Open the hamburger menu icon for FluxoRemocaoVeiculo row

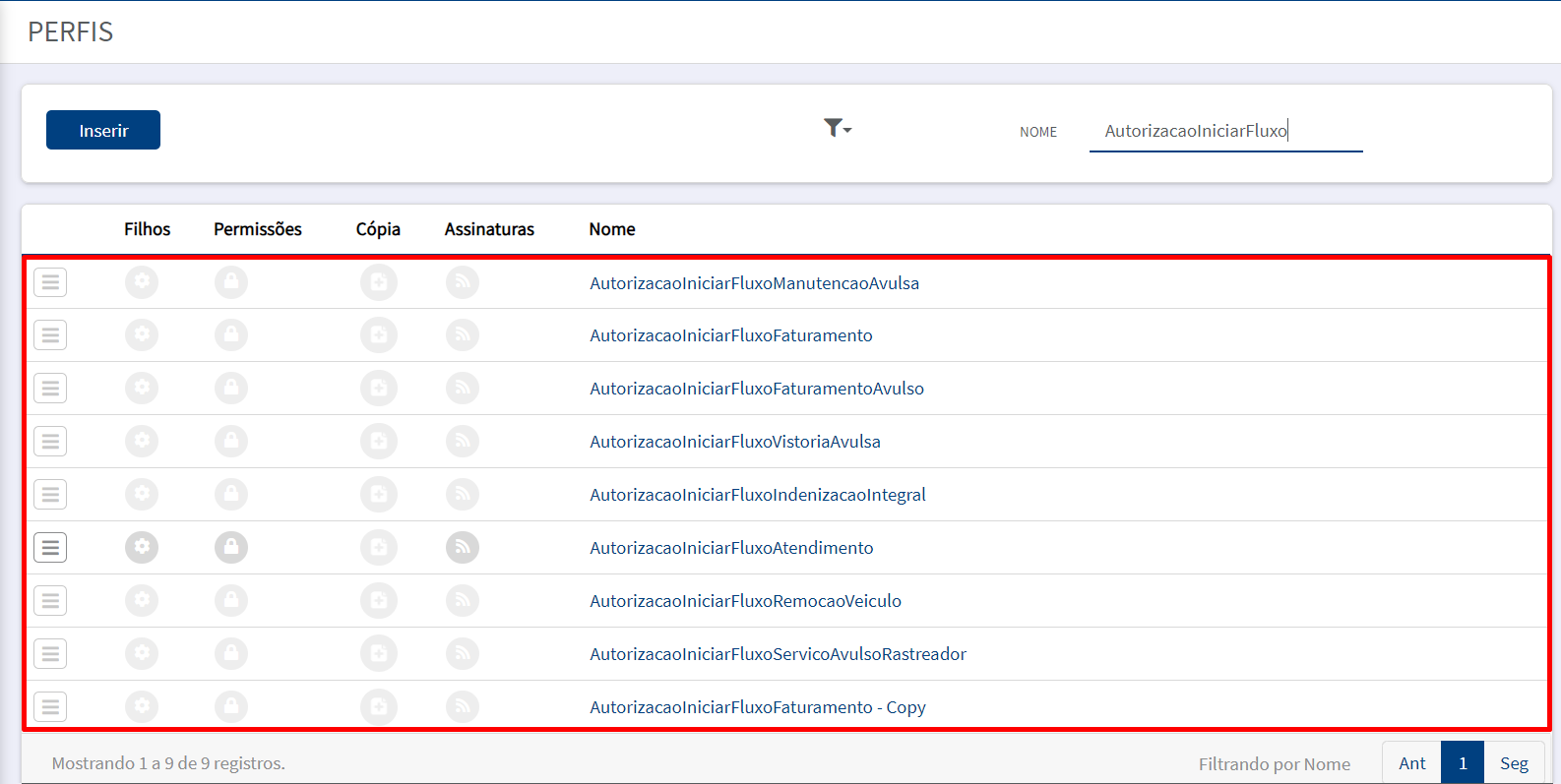(x=50, y=601)
